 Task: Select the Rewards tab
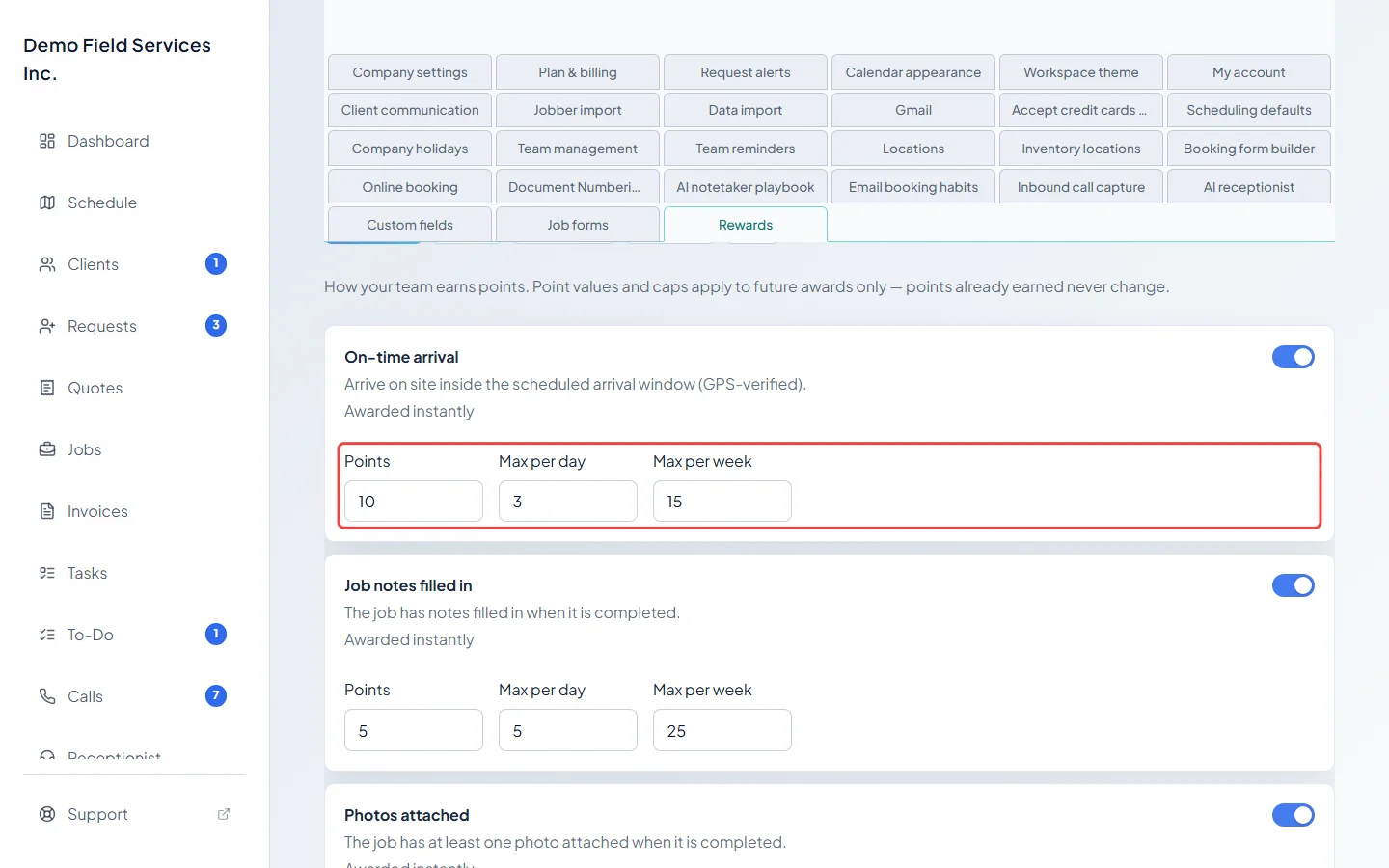pos(746,225)
